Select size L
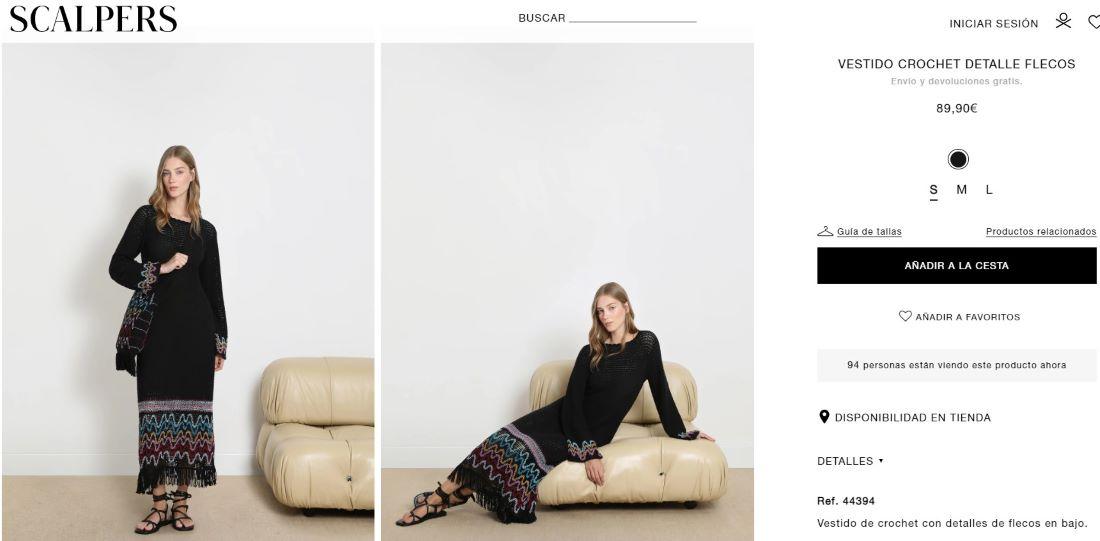 point(989,189)
